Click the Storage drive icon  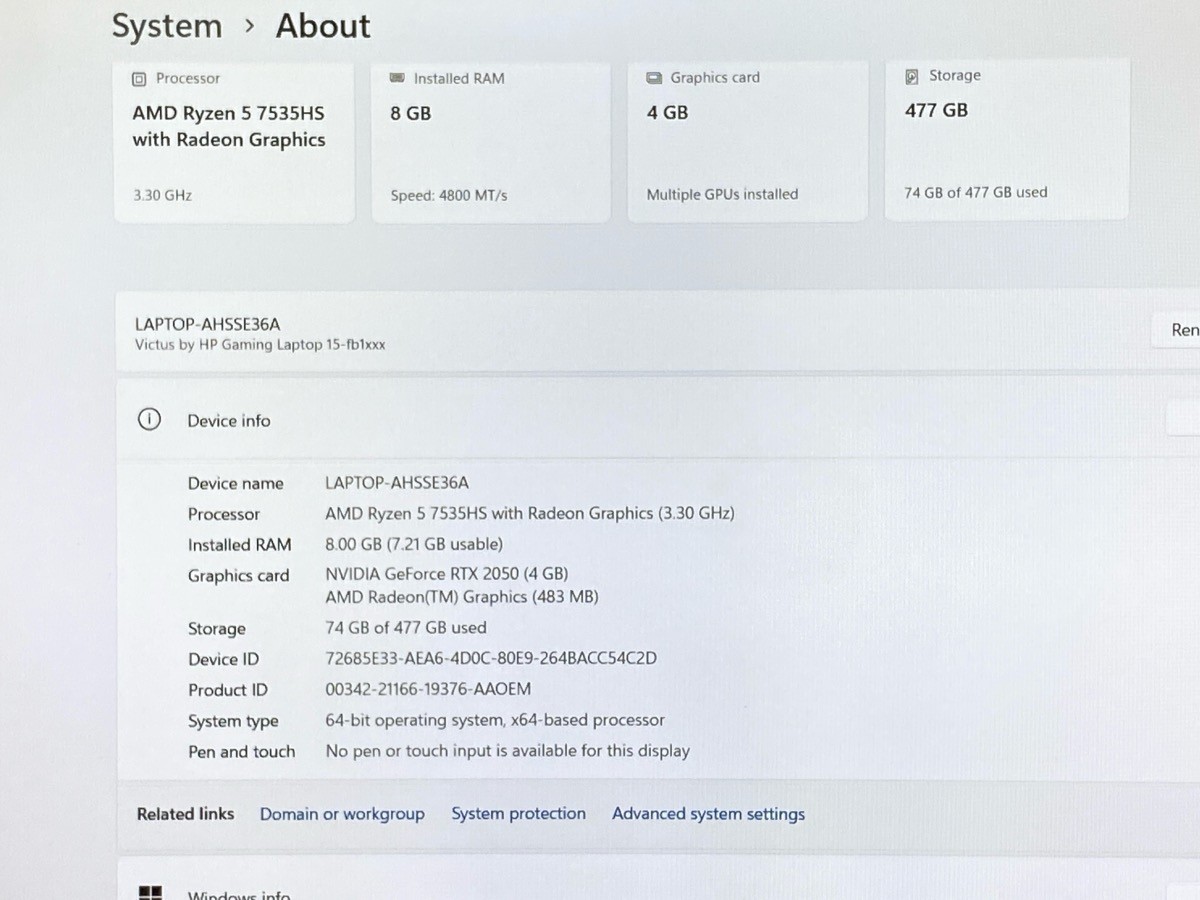[x=912, y=76]
